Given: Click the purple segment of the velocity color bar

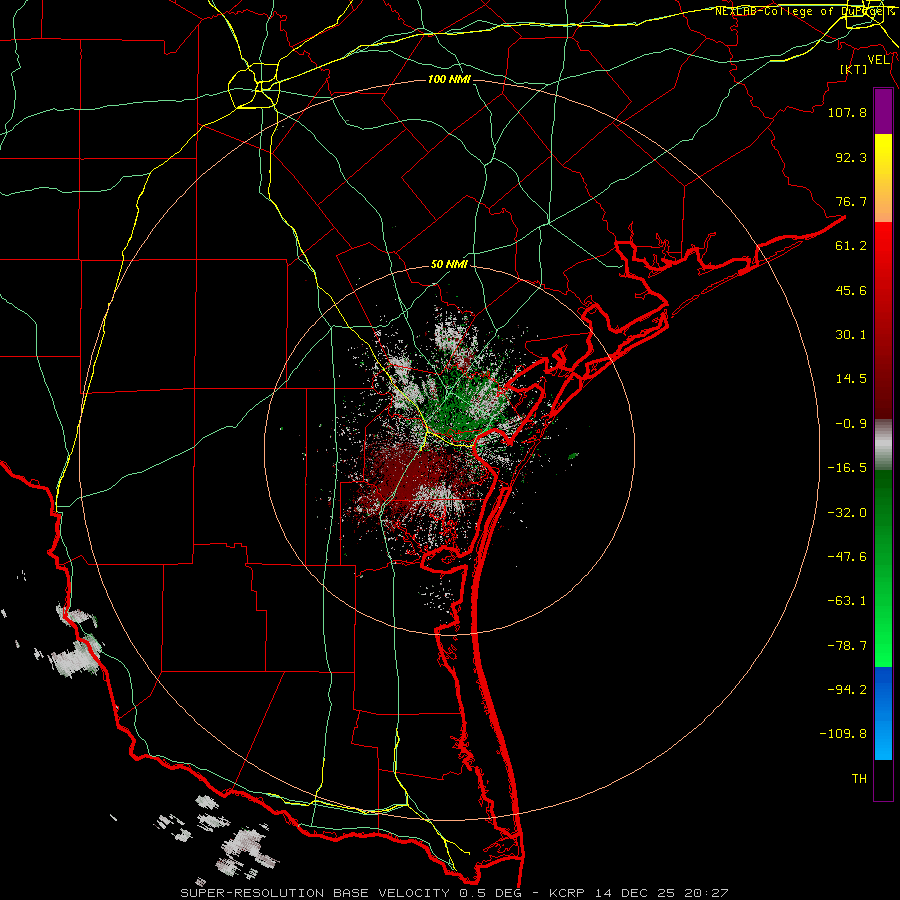Looking at the screenshot, I should tap(883, 112).
